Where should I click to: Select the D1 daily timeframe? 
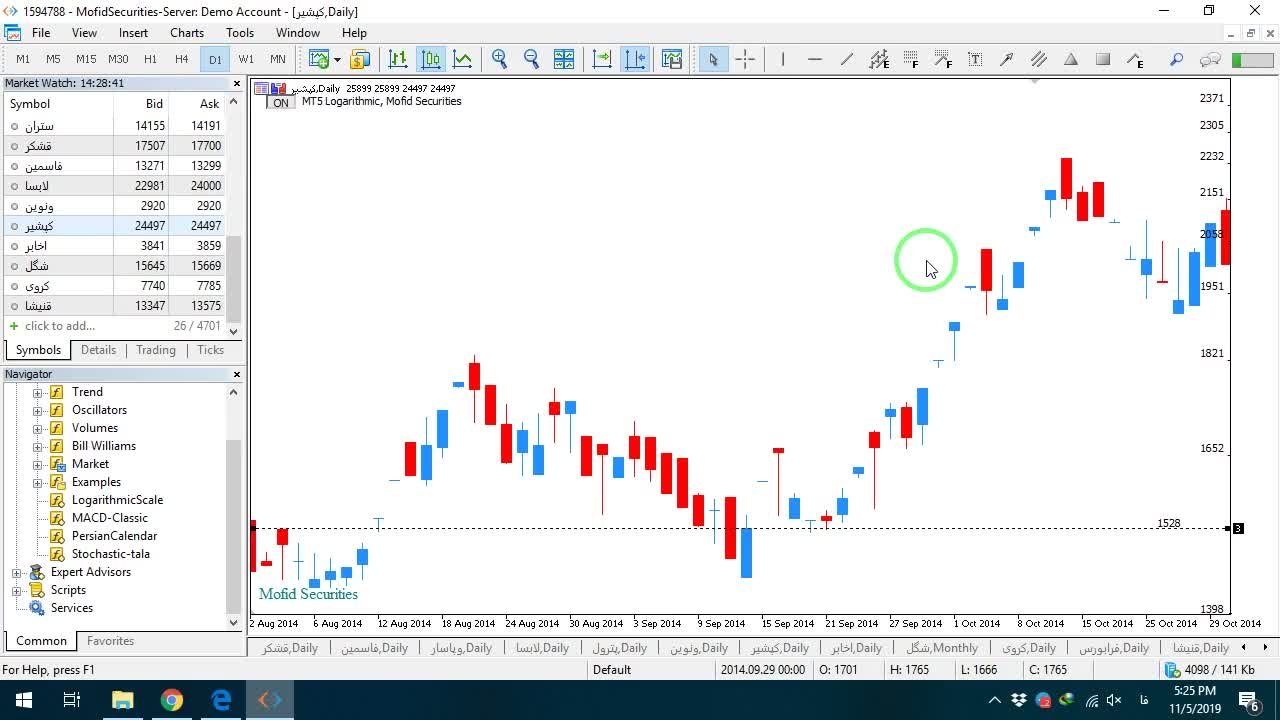click(x=215, y=59)
